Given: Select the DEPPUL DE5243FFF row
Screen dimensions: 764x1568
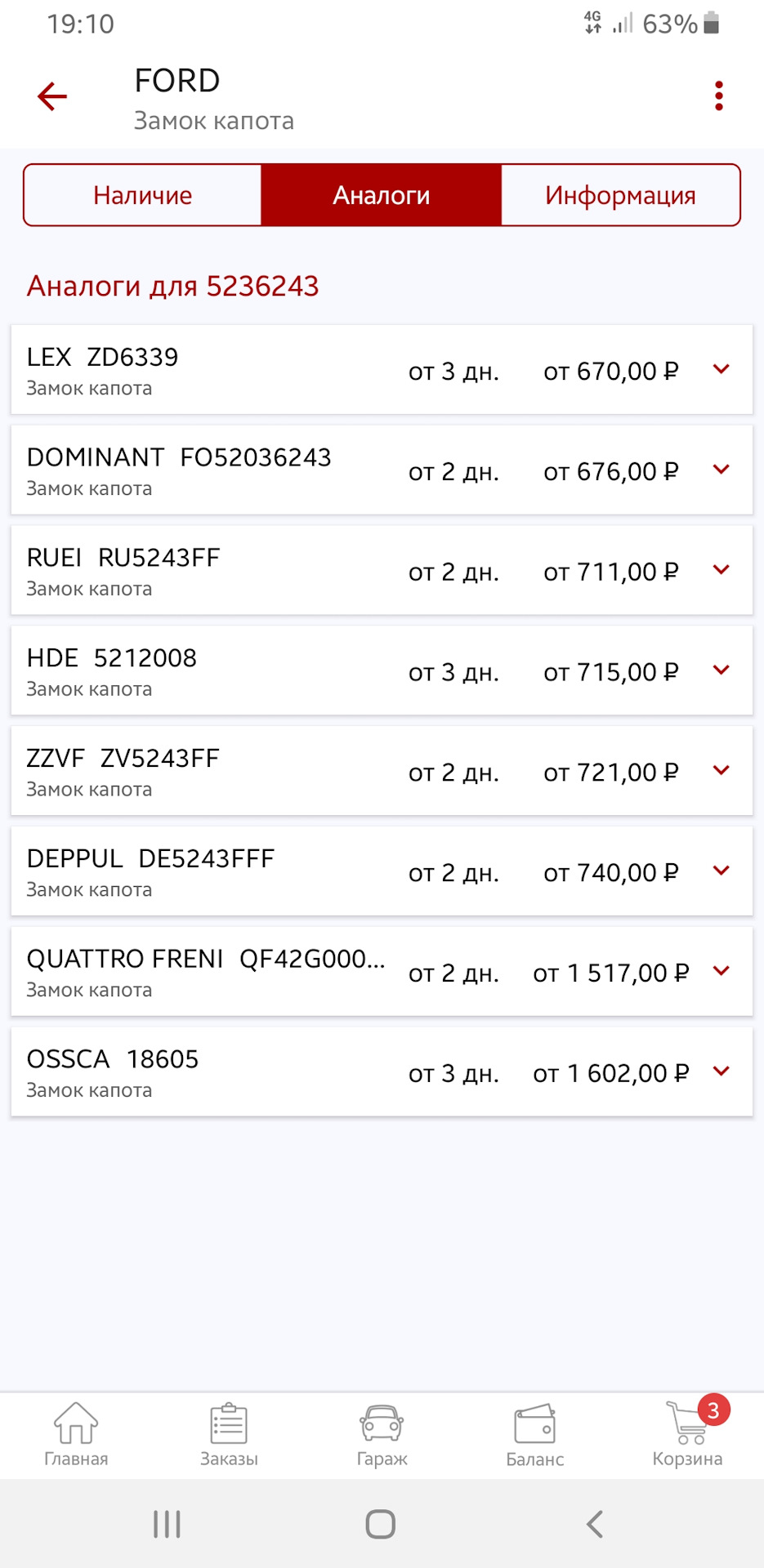Looking at the screenshot, I should tap(382, 871).
